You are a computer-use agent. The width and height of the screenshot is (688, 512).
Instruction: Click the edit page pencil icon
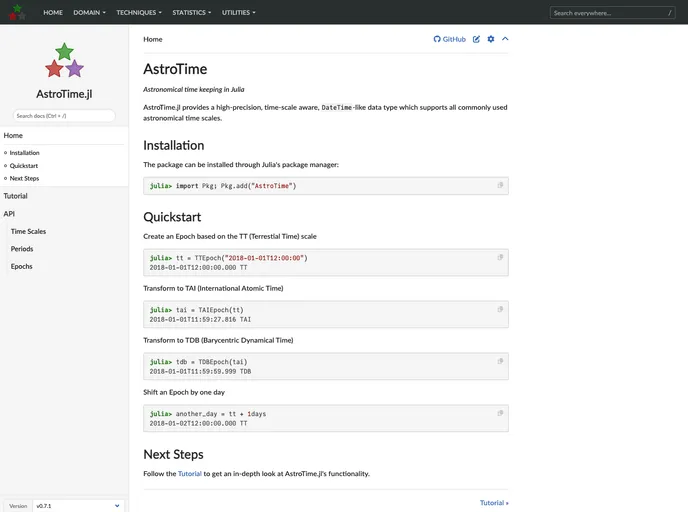pos(476,39)
